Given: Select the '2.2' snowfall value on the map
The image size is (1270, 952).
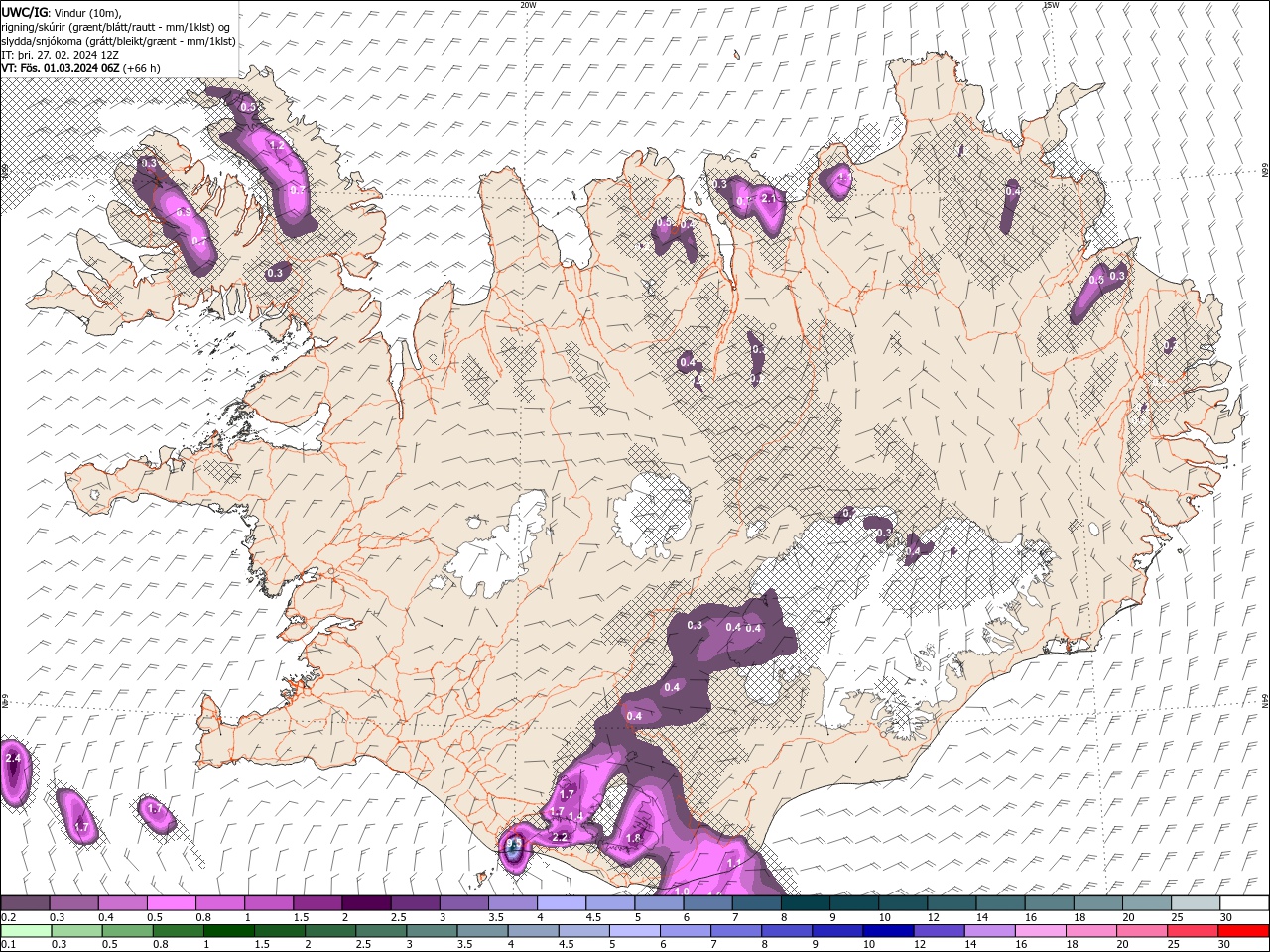Looking at the screenshot, I should tap(559, 837).
